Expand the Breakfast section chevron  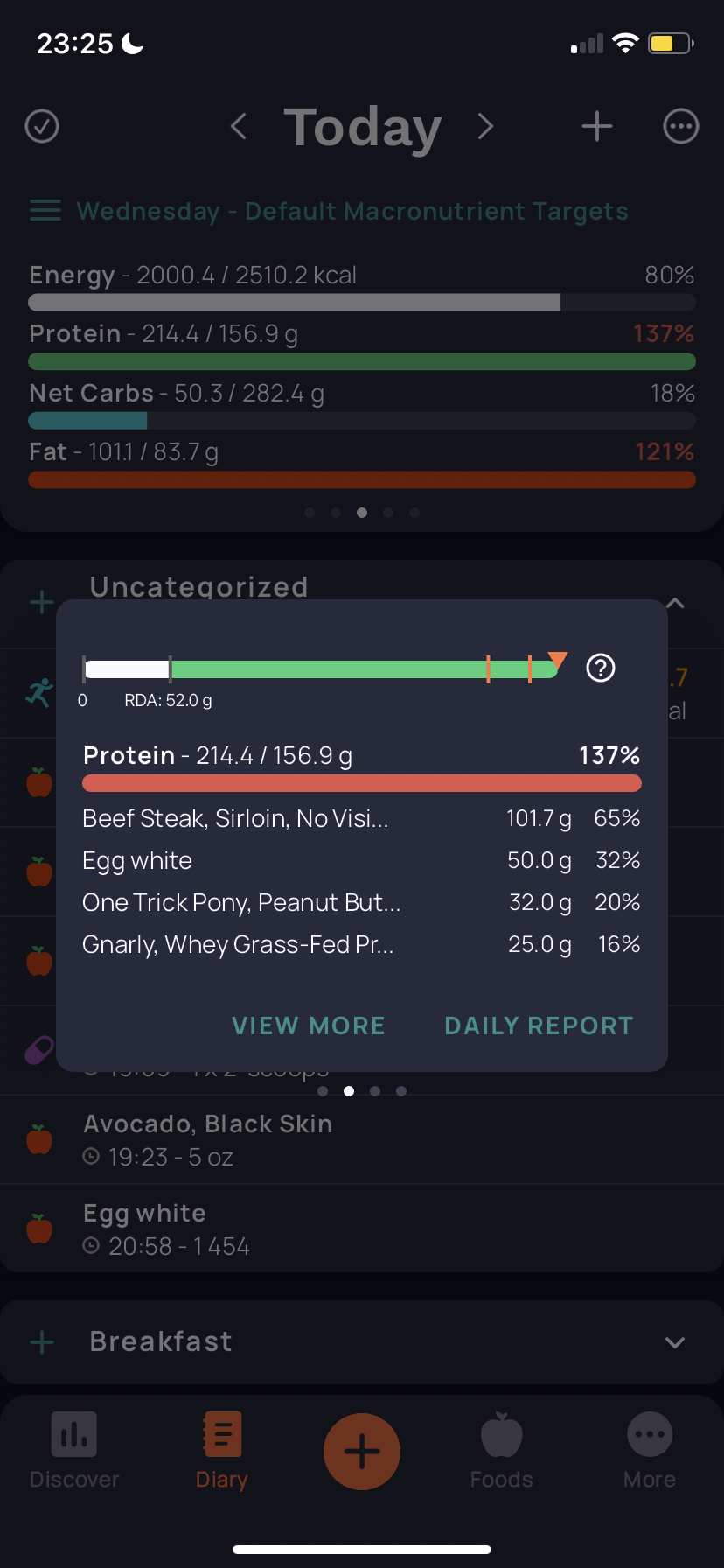[674, 1342]
